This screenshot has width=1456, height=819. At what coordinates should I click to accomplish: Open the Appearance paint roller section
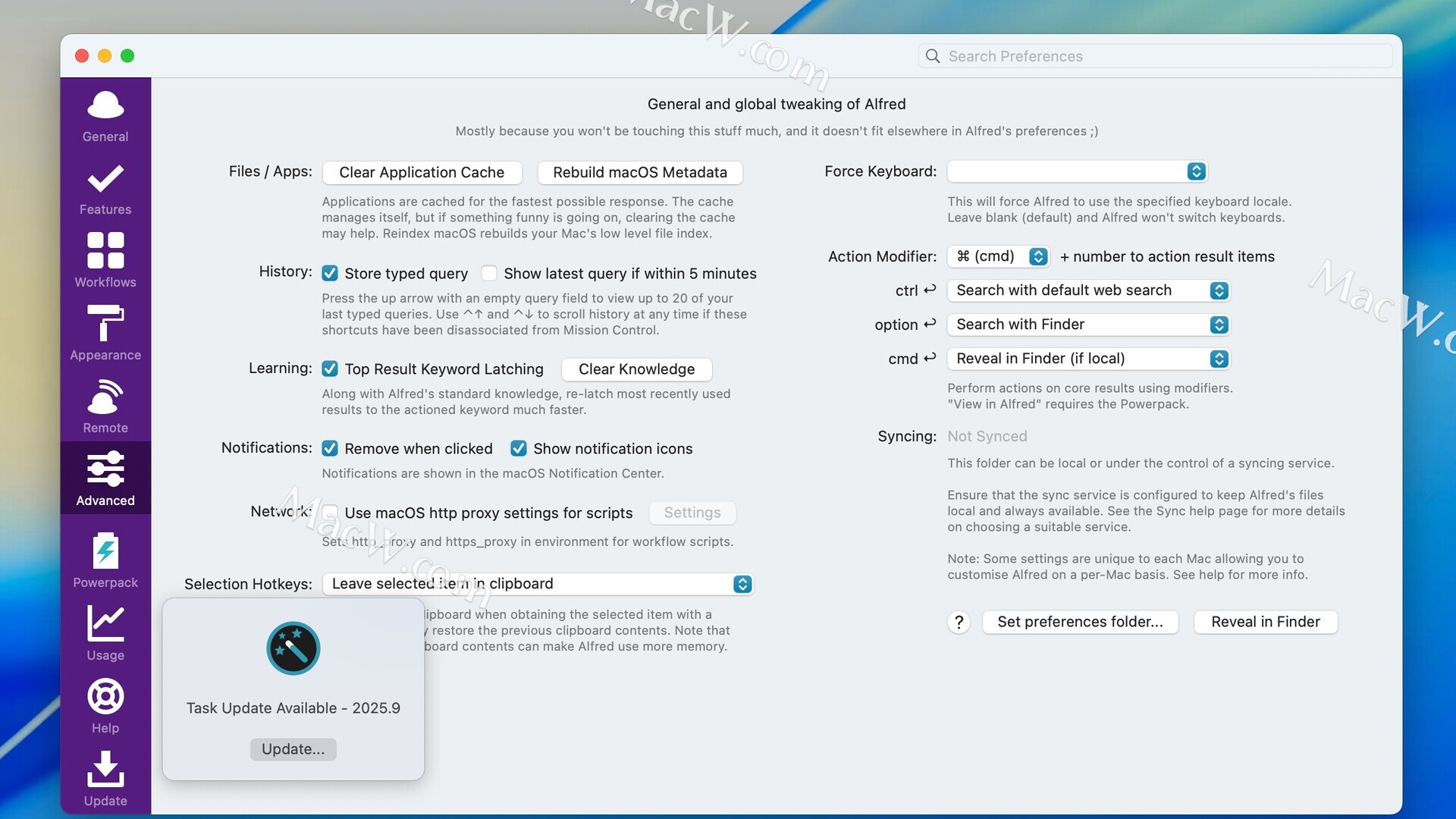coord(105,334)
